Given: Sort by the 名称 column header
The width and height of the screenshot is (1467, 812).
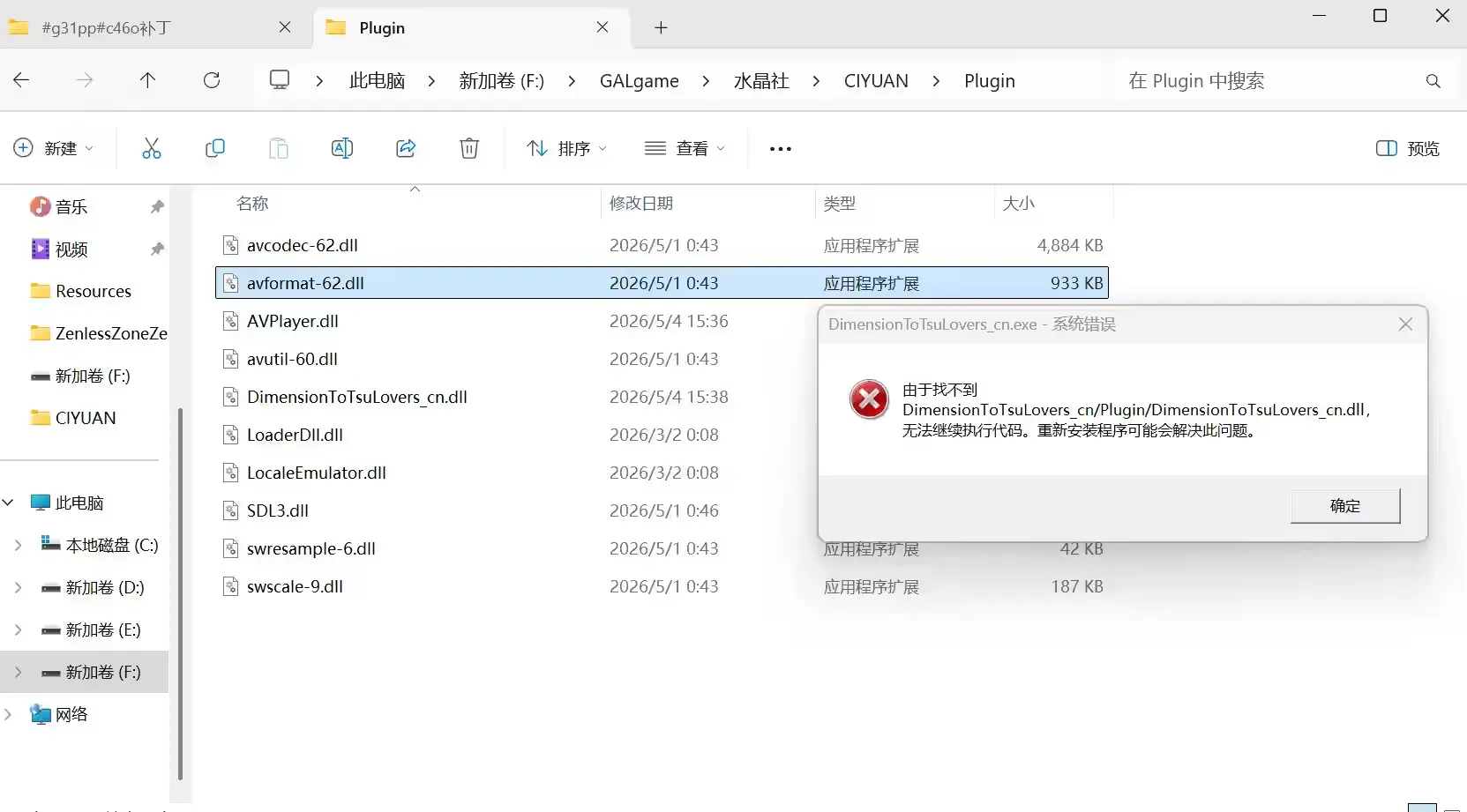Looking at the screenshot, I should click(x=252, y=204).
